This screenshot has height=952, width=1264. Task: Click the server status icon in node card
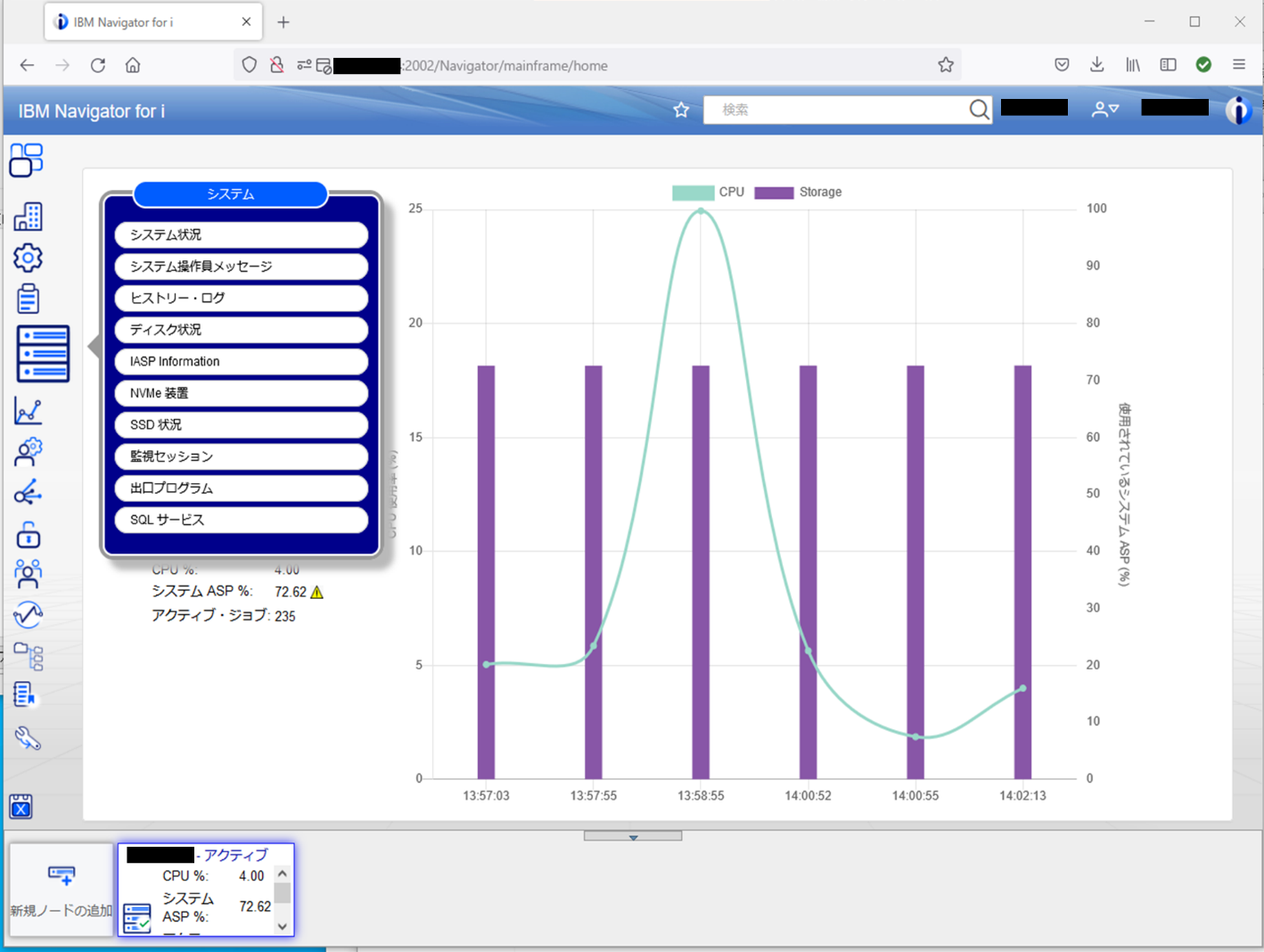(136, 918)
